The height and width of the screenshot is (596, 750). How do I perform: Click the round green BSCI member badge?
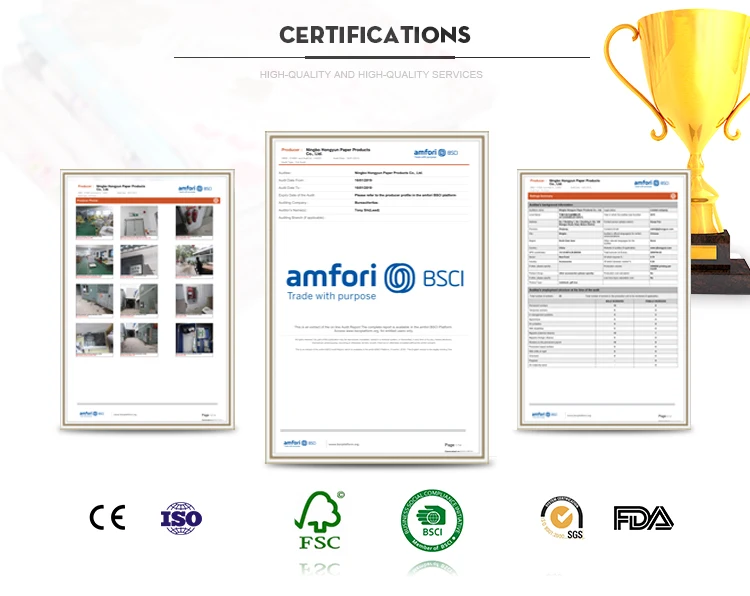click(432, 520)
